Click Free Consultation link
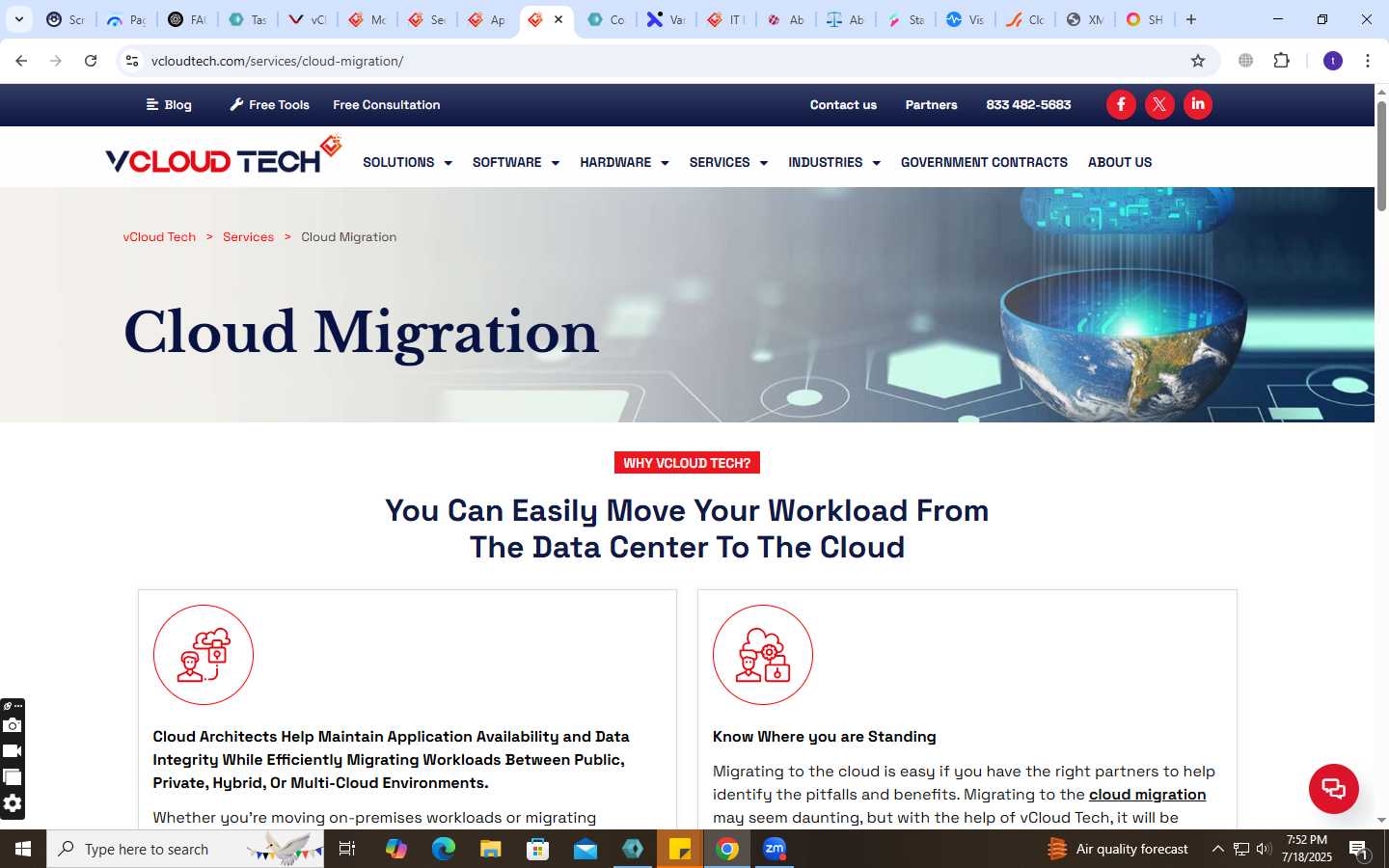Viewport: 1389px width, 868px height. [386, 104]
